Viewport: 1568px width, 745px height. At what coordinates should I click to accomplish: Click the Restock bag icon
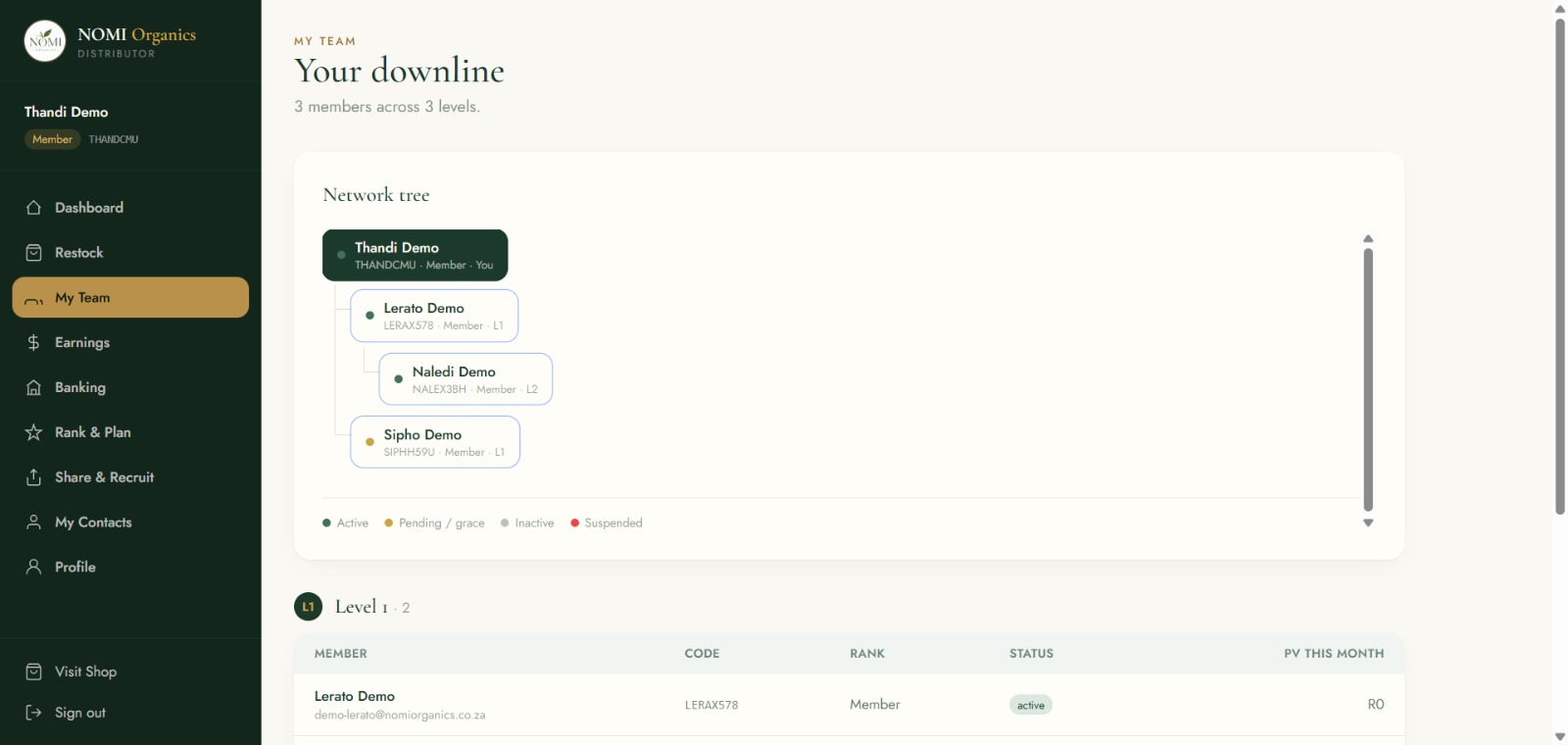coord(33,253)
